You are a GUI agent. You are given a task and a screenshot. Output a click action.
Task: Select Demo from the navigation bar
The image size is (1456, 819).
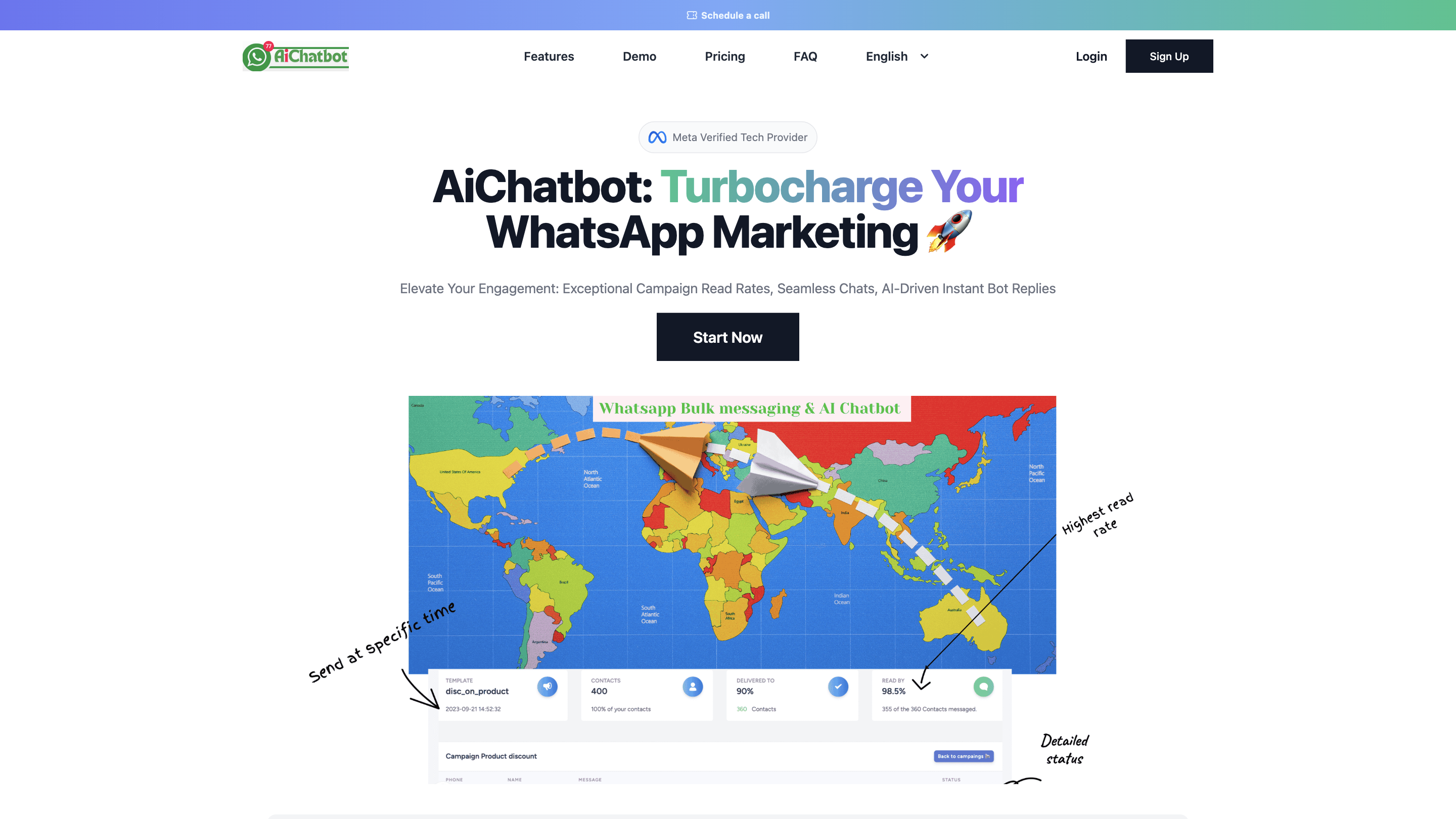pyautogui.click(x=639, y=56)
